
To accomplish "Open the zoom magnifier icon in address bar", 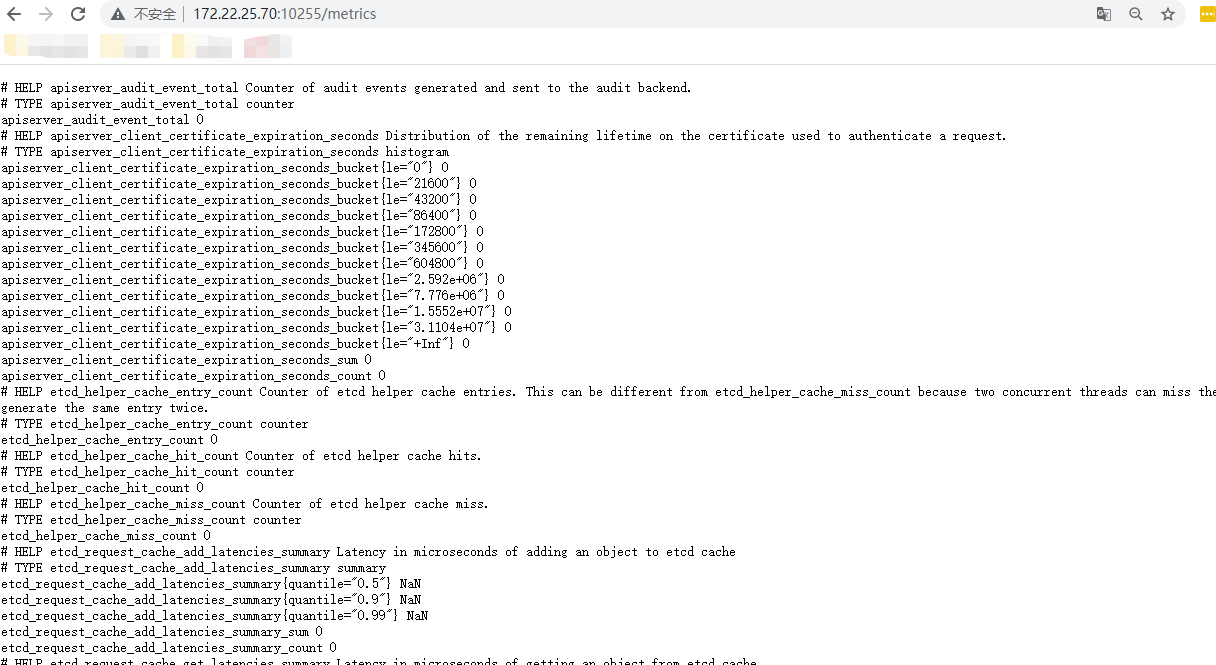I will (x=1136, y=14).
